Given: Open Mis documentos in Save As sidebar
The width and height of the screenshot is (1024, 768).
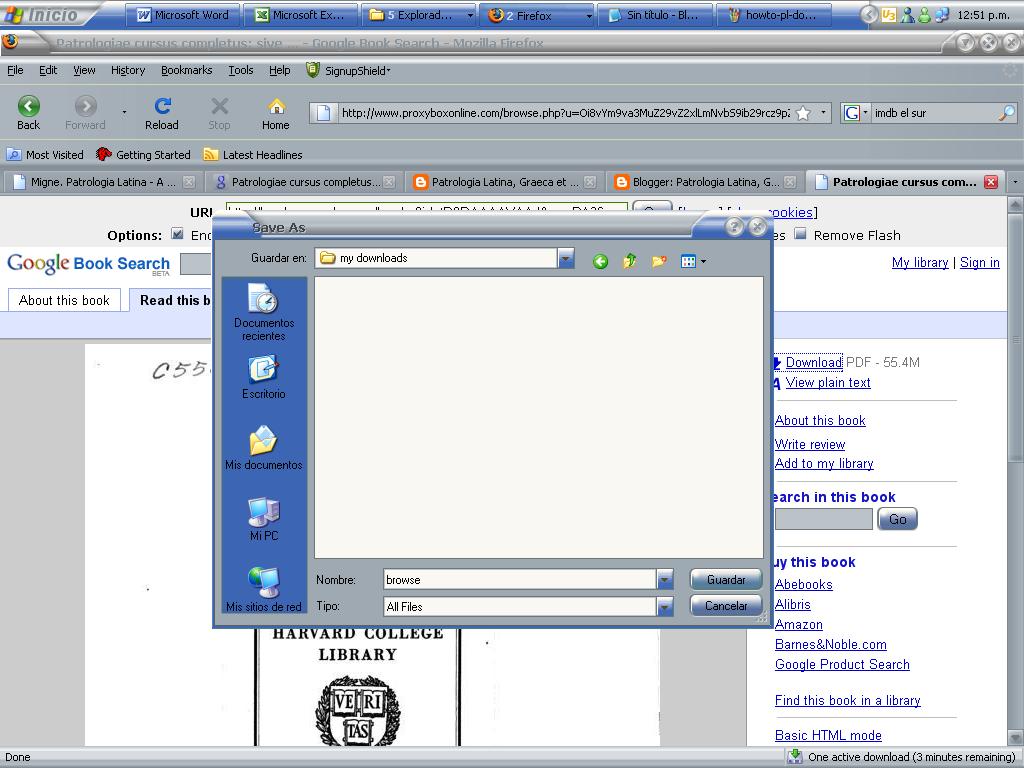Looking at the screenshot, I should coord(264,448).
